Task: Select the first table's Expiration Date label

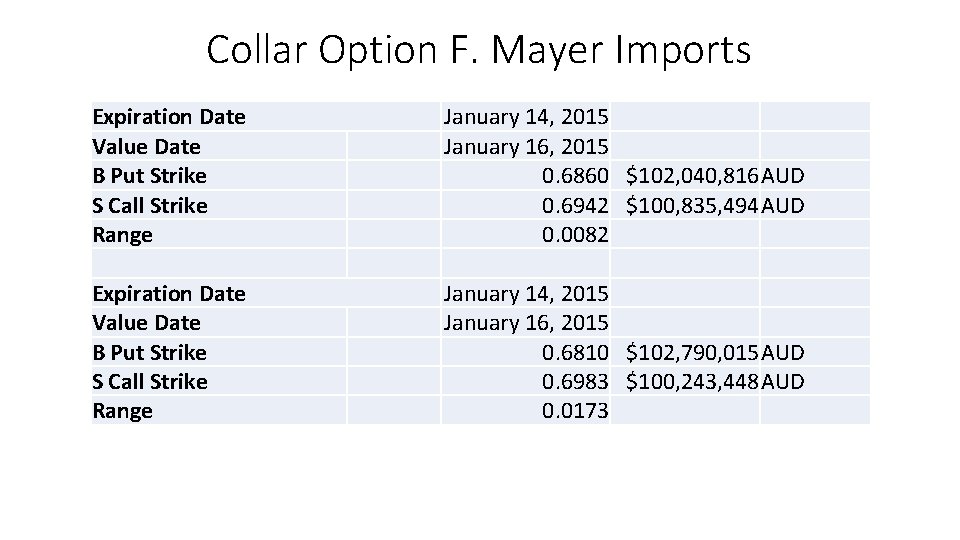Action: click(168, 117)
